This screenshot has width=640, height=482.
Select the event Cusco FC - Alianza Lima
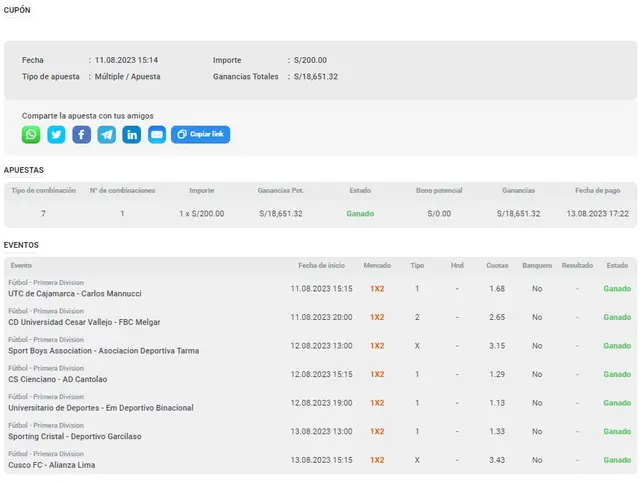(51, 465)
